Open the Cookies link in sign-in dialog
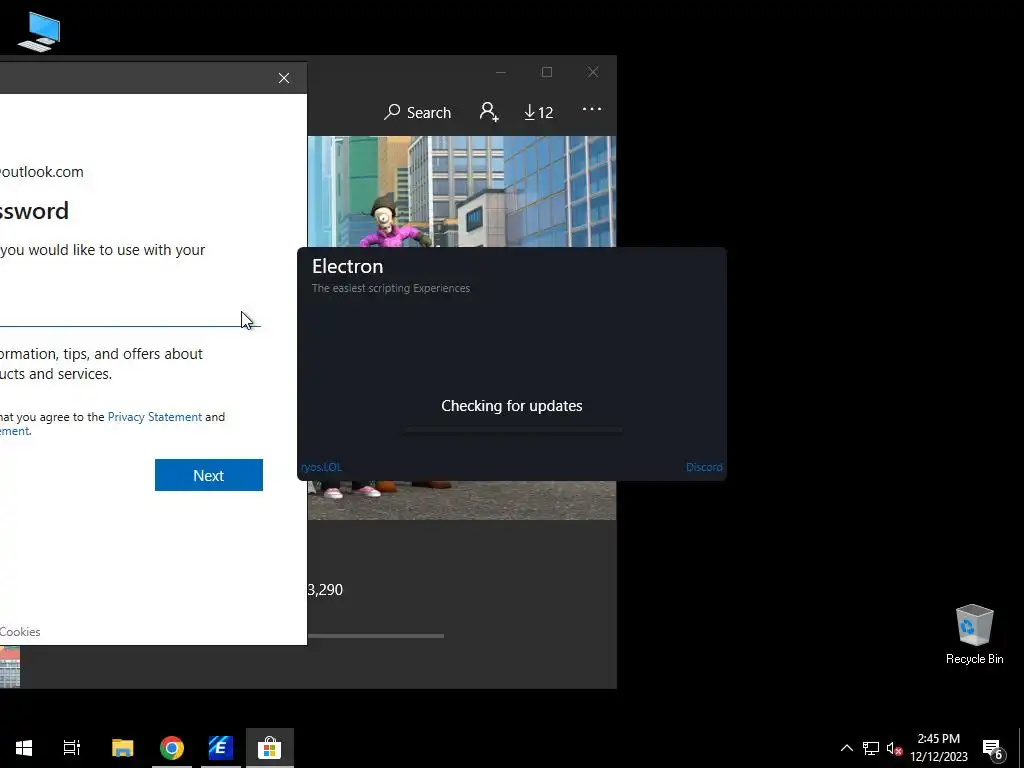The width and height of the screenshot is (1024, 768). click(20, 632)
